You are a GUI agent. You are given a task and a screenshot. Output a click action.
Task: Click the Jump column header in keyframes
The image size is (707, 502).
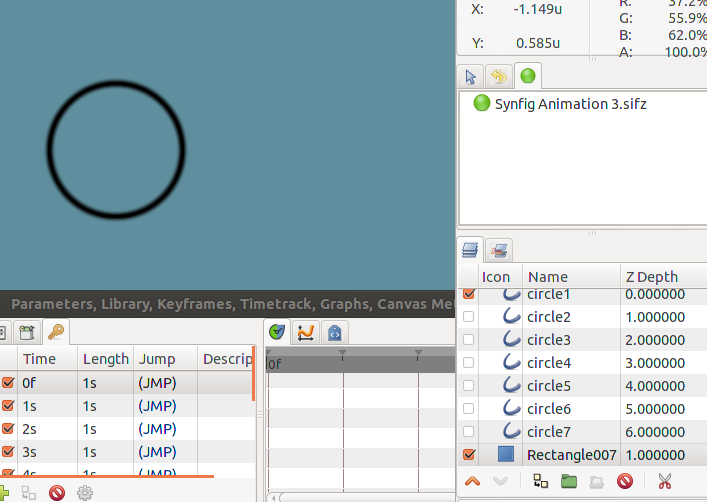[165, 359]
